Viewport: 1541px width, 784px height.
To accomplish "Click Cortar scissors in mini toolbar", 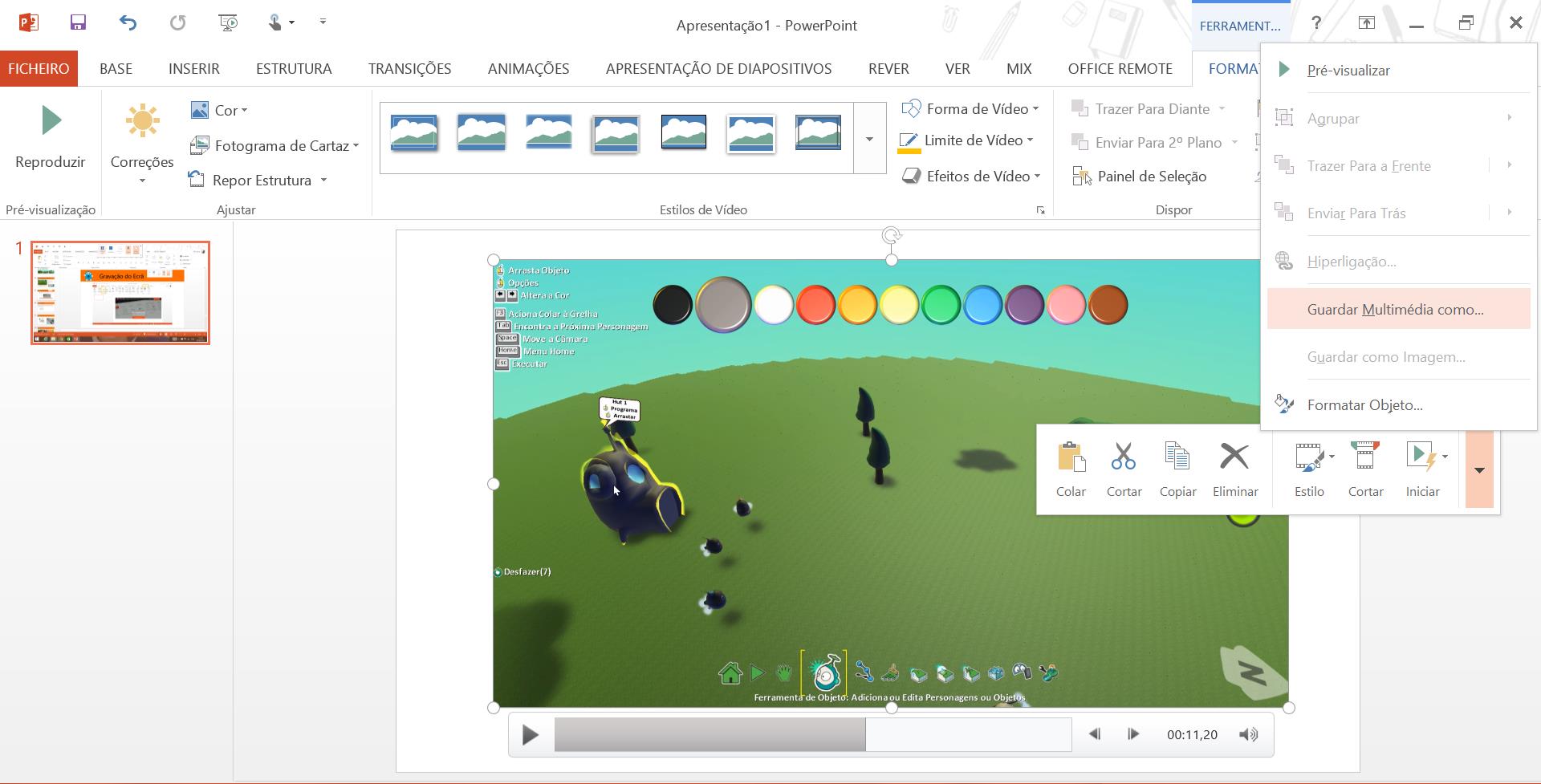I will 1124,469.
